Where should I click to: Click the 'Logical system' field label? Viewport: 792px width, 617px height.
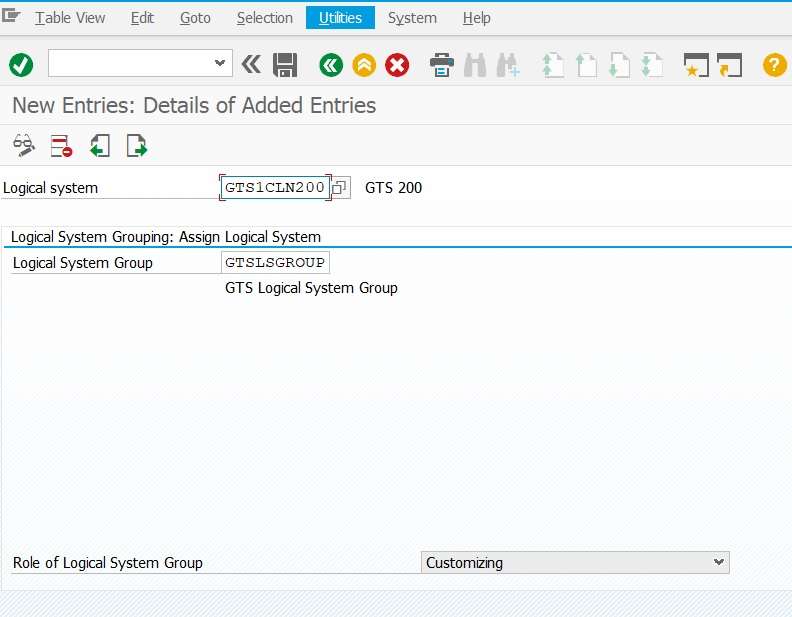[x=51, y=188]
